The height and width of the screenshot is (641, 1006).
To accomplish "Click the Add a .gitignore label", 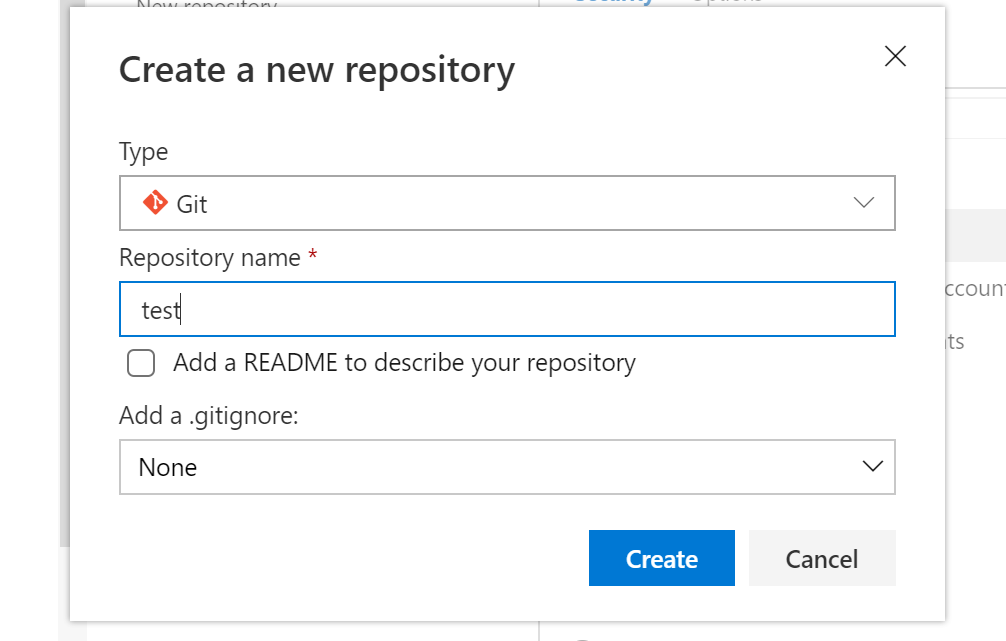I will [x=209, y=415].
